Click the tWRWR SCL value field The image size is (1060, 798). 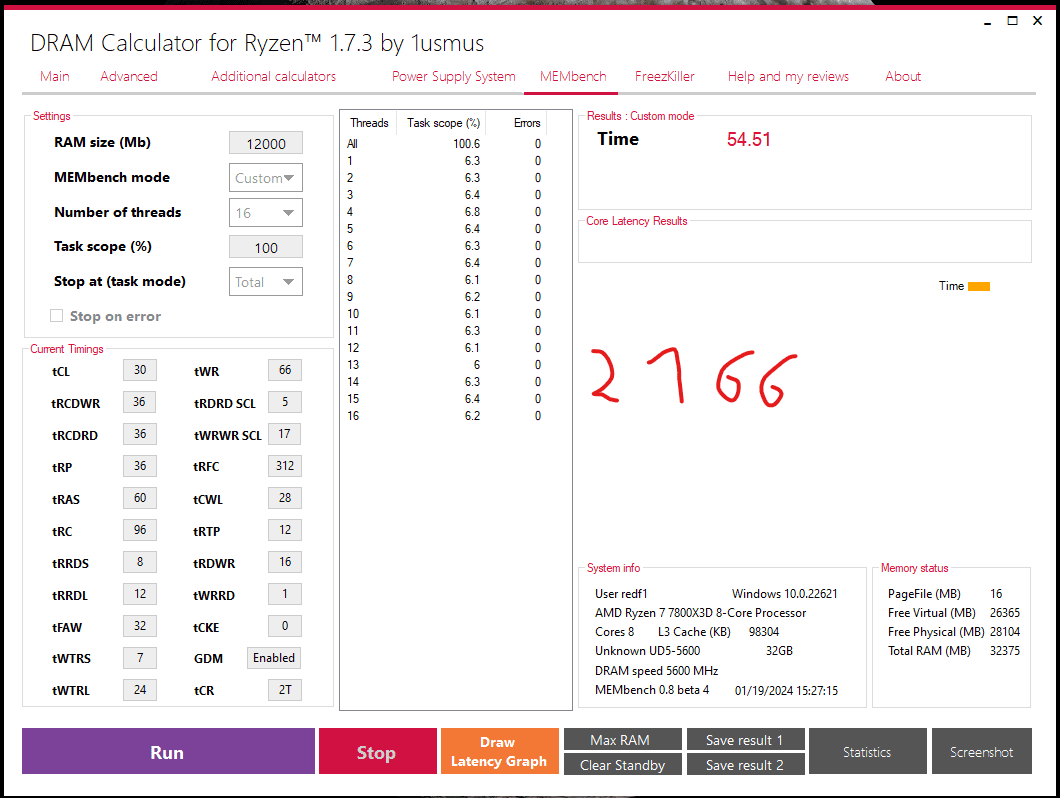285,433
